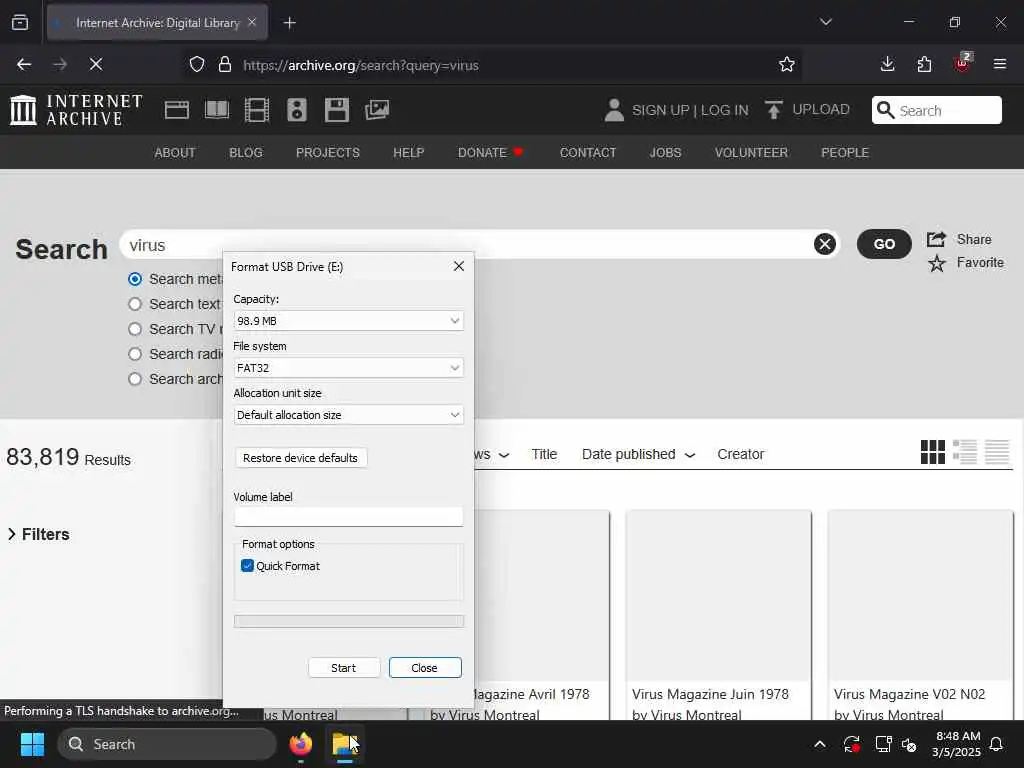Open the Firefox extensions menu
Viewport: 1024px width, 768px height.
pyautogui.click(x=924, y=64)
